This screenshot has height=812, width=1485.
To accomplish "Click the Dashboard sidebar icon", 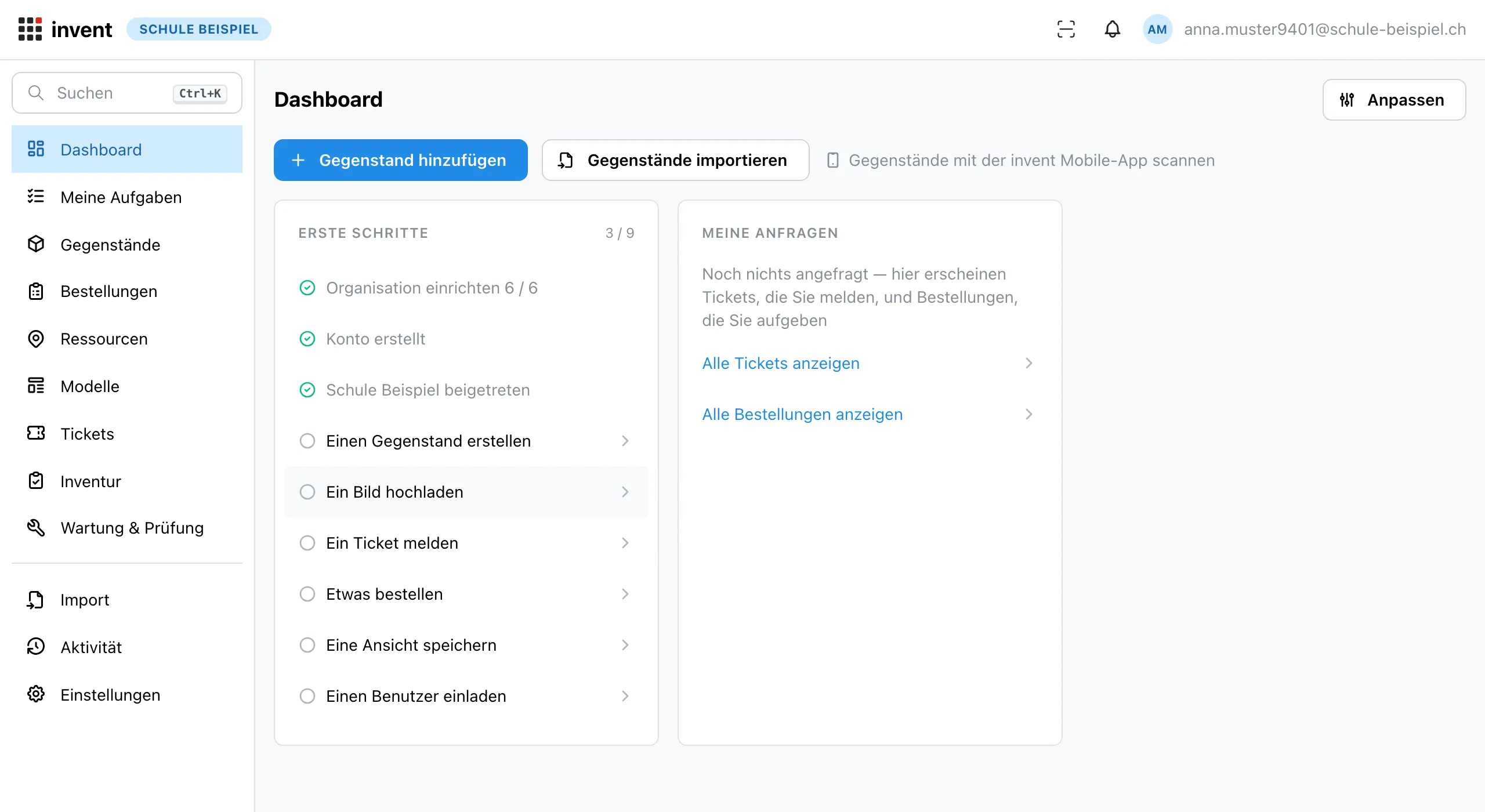I will (36, 149).
